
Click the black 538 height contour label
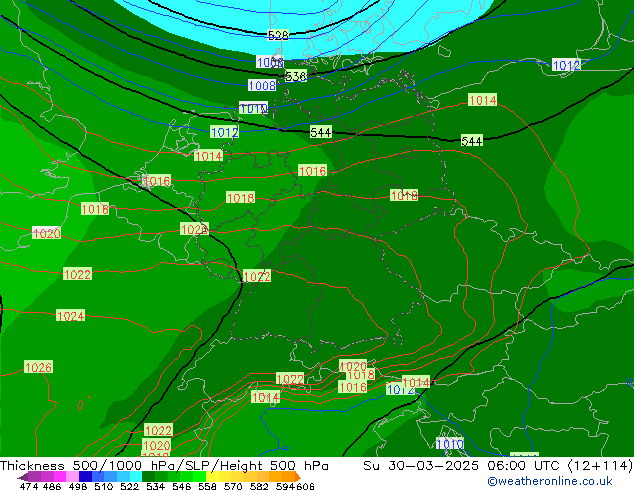click(296, 76)
